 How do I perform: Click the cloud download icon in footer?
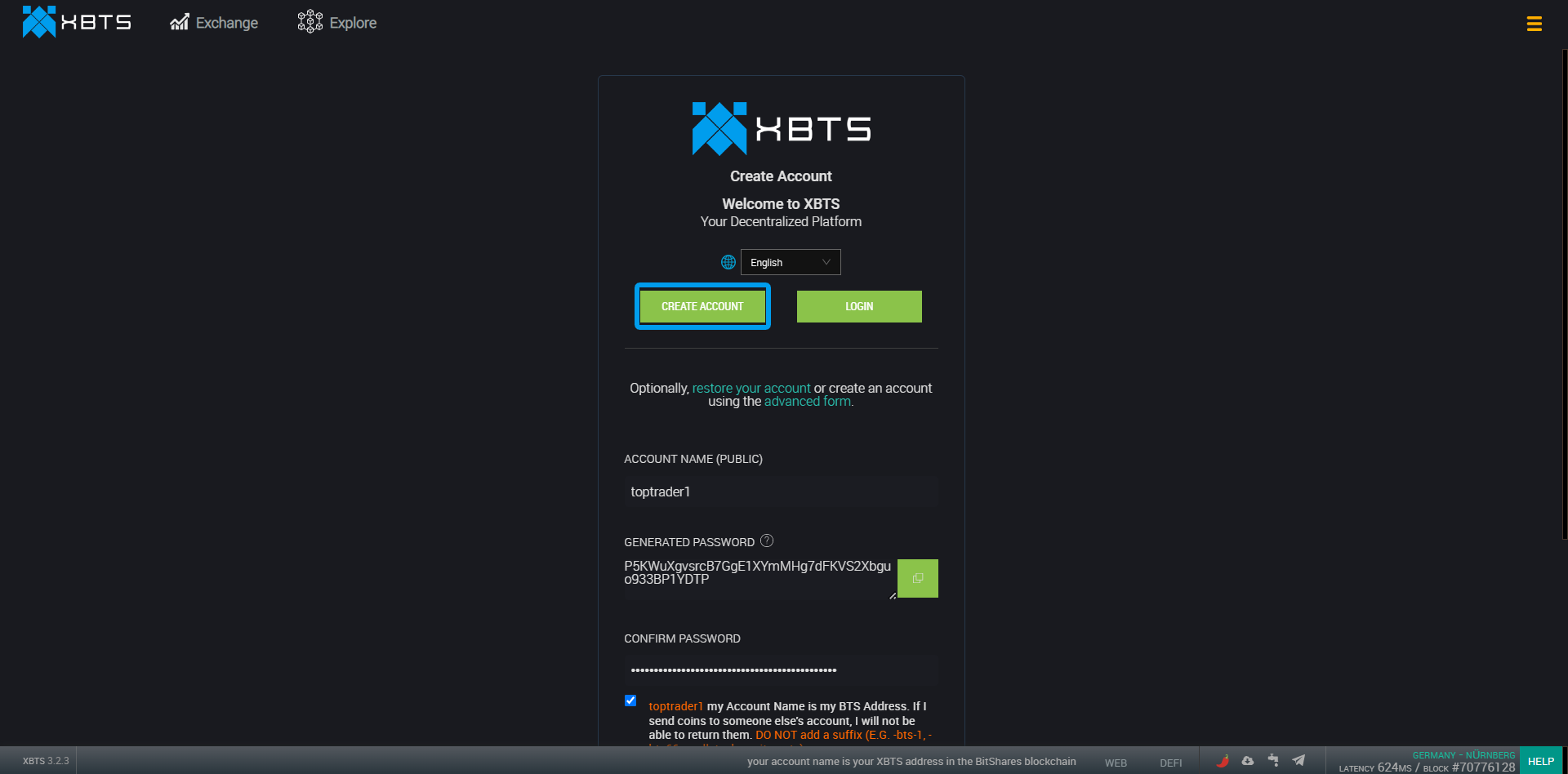tap(1248, 761)
